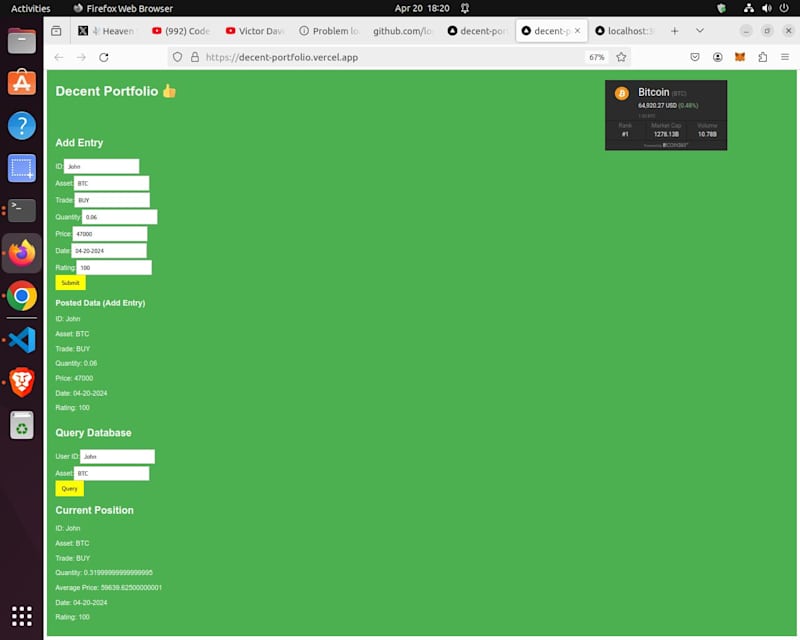This screenshot has height=640, width=800.
Task: Click tracking protection shield icon
Action: pyautogui.click(x=177, y=57)
